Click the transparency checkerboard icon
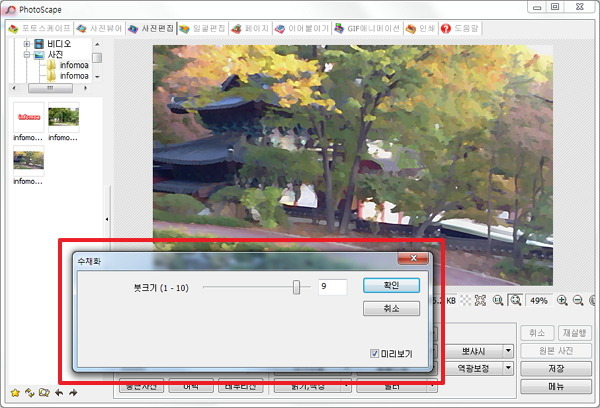 click(466, 300)
